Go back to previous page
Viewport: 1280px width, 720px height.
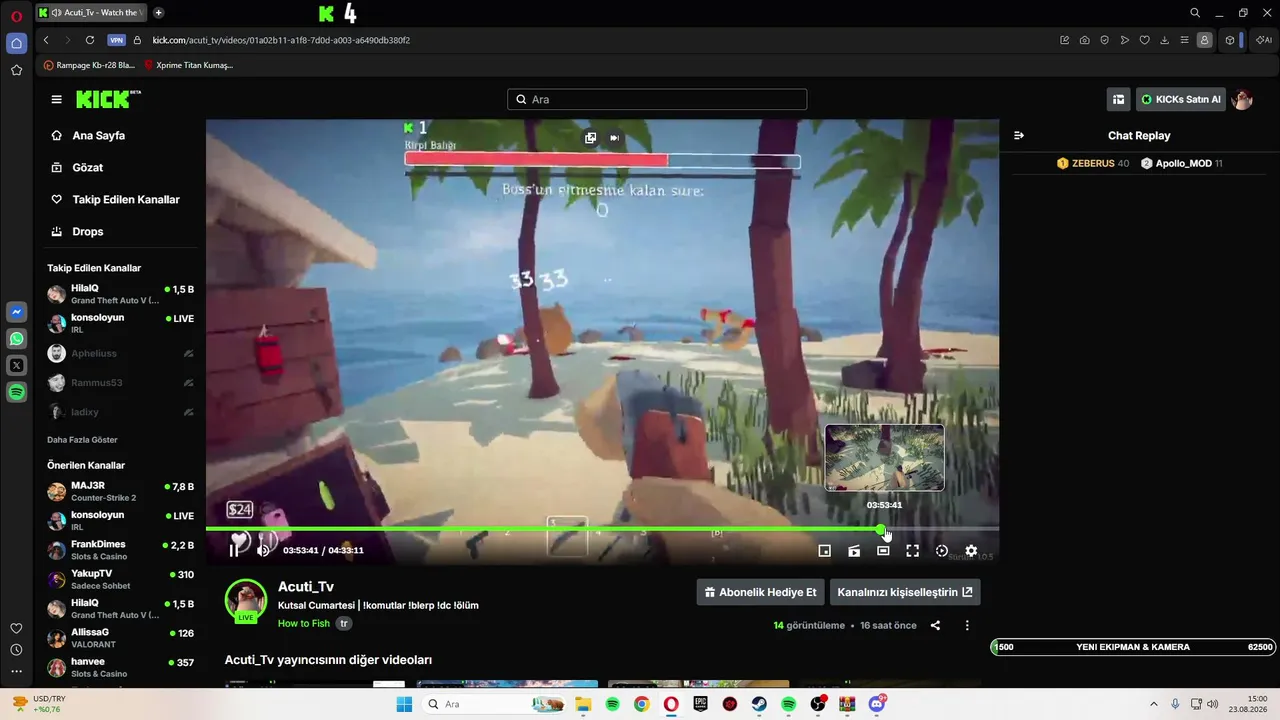46,40
